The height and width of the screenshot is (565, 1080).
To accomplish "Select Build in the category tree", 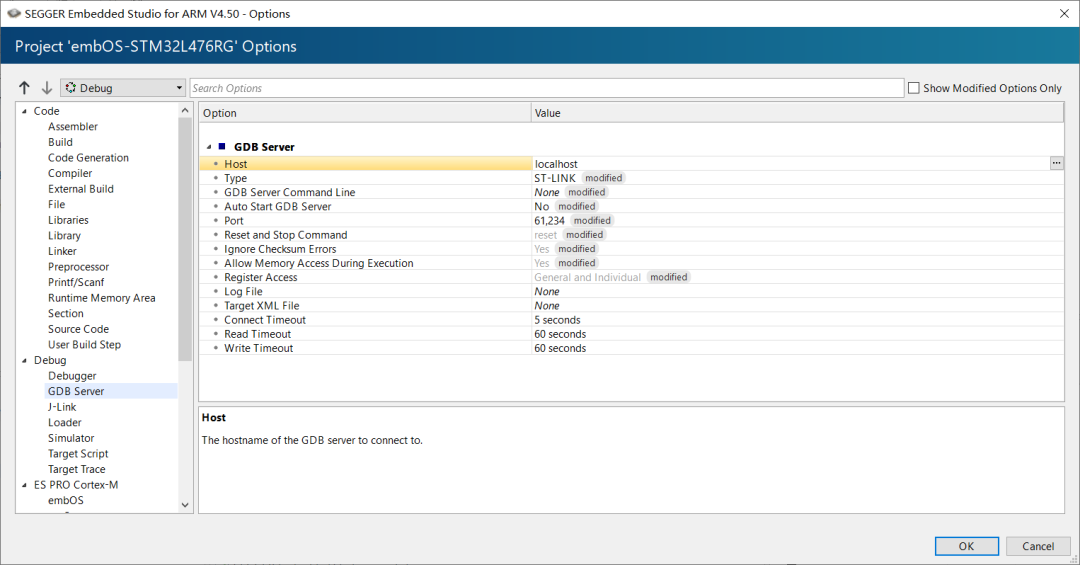I will 61,142.
